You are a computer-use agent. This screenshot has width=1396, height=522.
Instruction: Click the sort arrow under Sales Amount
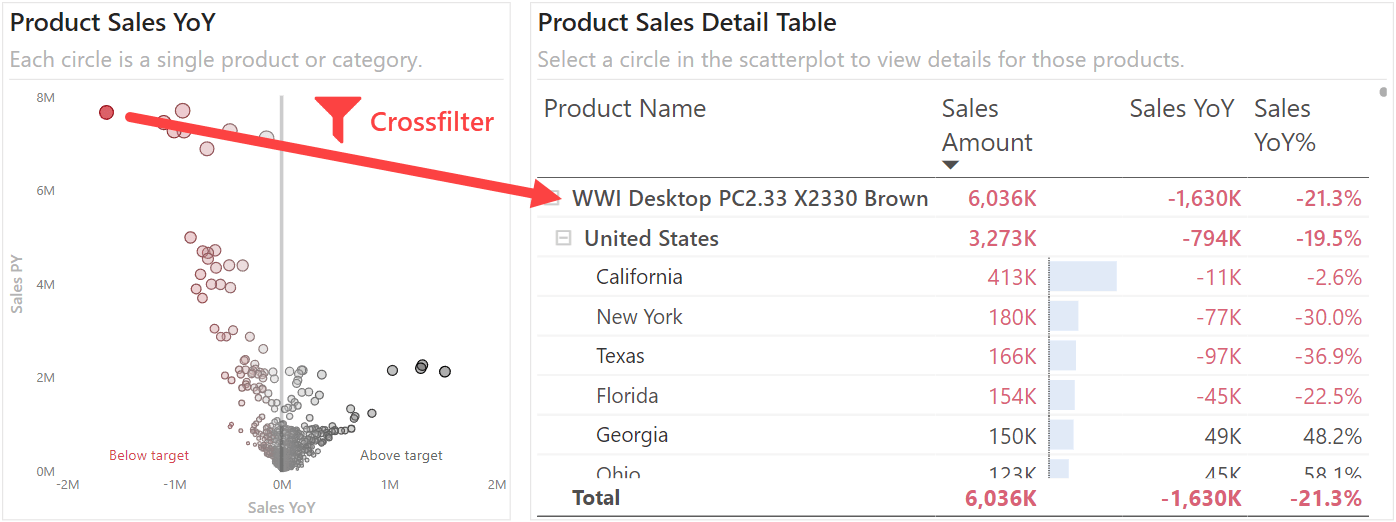[951, 165]
